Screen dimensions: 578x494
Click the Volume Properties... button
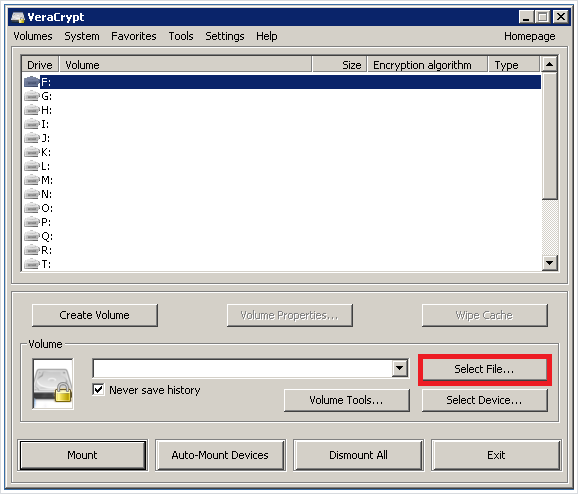point(290,315)
